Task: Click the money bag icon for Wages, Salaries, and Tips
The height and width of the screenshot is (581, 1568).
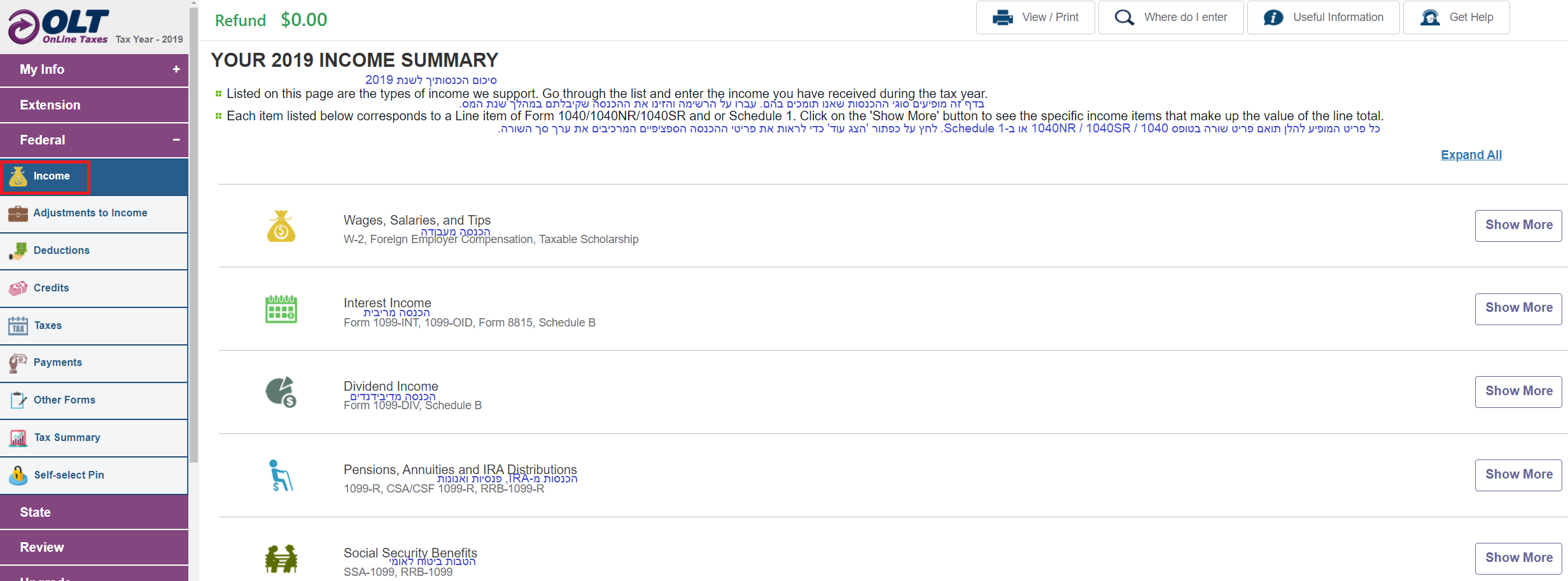Action: [x=281, y=226]
